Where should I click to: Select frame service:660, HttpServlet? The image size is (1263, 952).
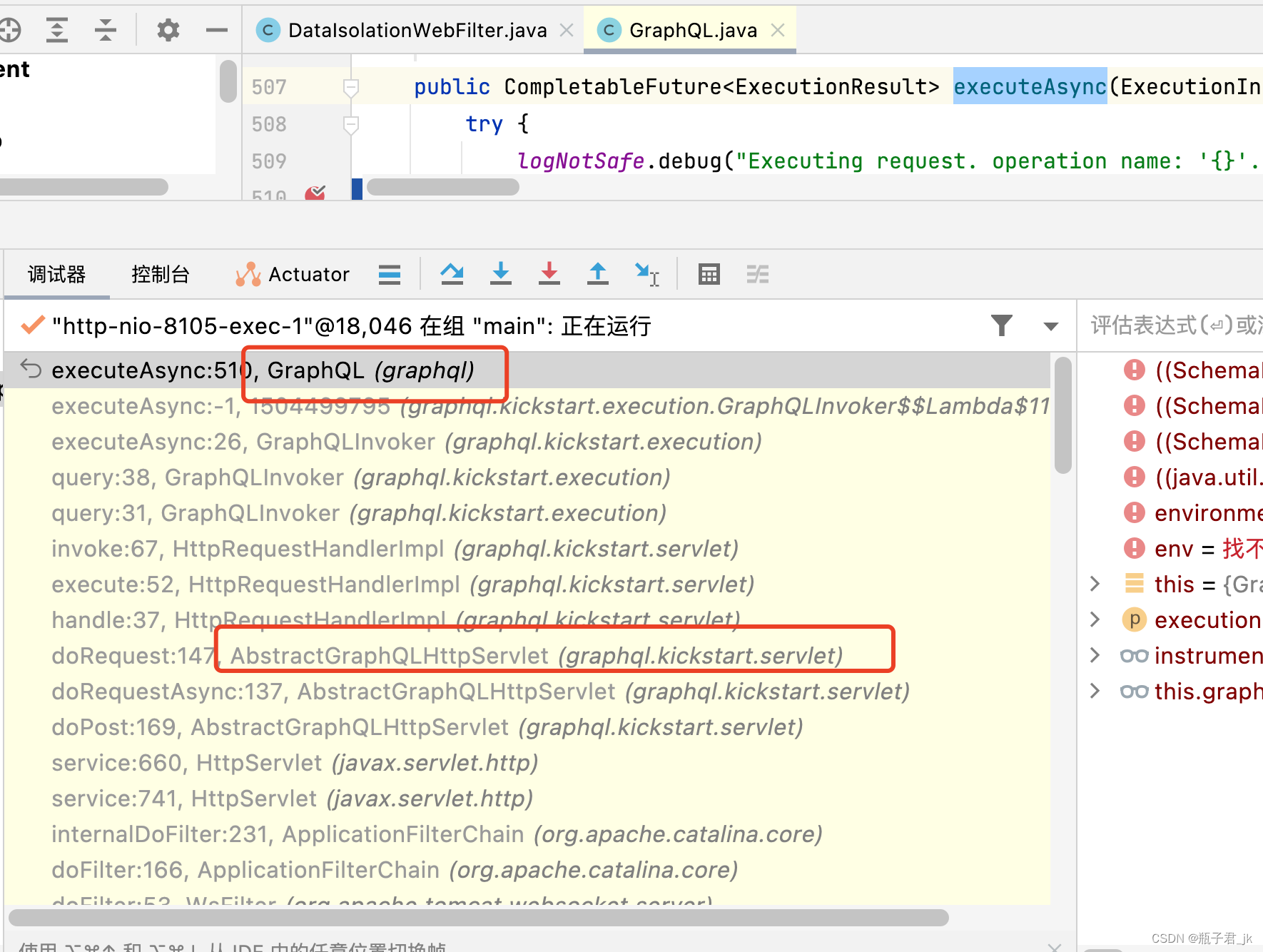(x=528, y=763)
